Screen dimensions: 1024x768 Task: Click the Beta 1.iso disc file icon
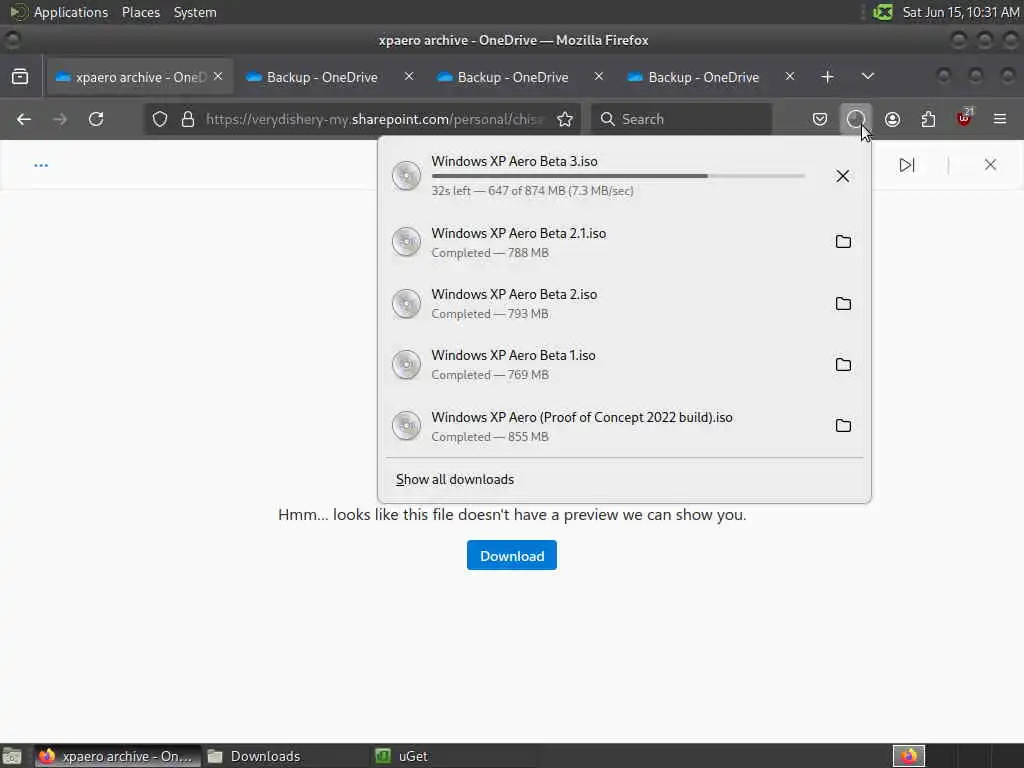406,364
